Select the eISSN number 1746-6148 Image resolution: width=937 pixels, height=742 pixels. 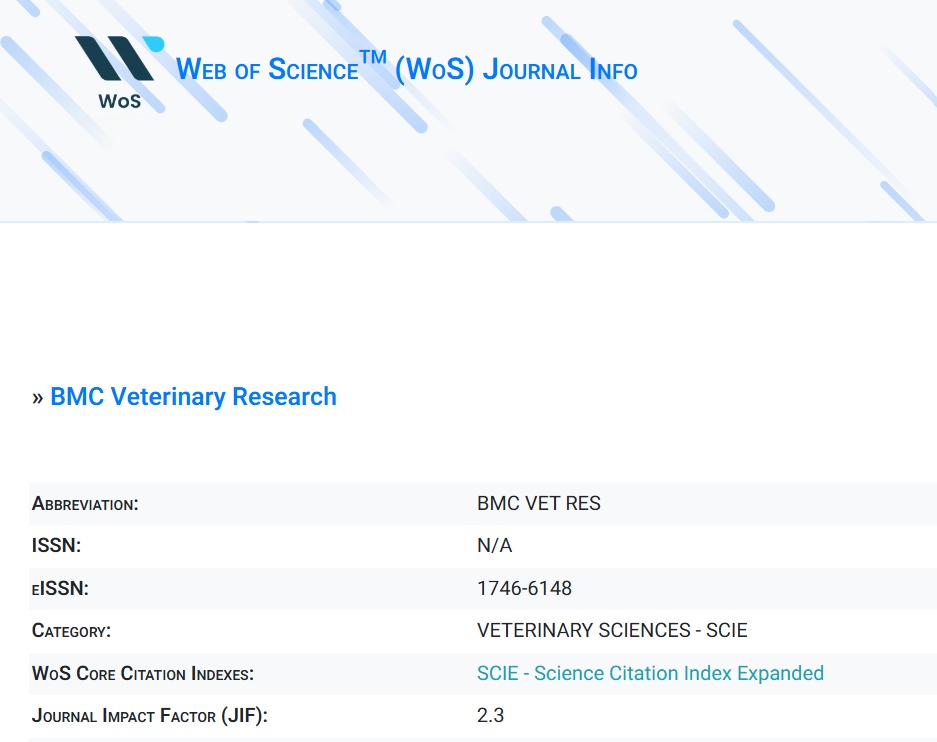pos(524,589)
